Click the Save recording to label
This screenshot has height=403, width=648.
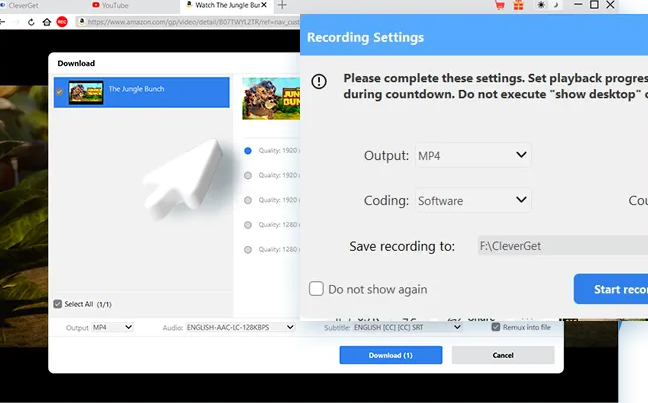coord(402,246)
